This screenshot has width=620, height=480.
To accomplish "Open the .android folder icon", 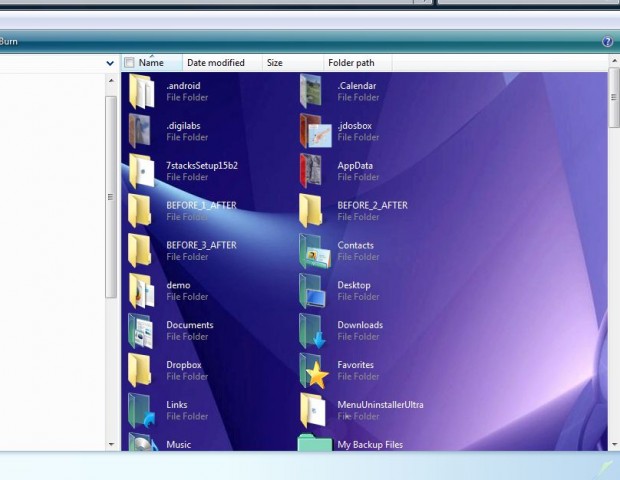I will click(141, 91).
